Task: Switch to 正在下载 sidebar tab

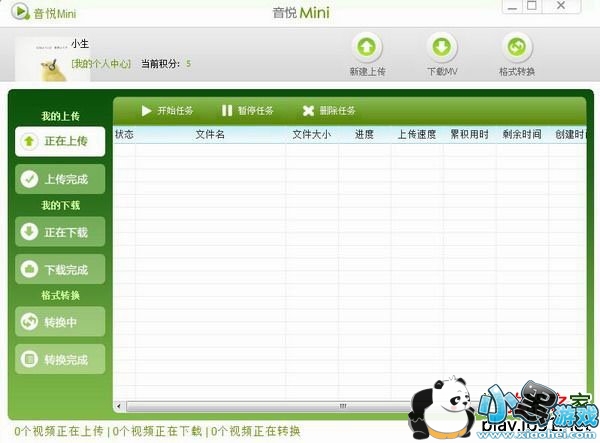Action: pos(60,231)
